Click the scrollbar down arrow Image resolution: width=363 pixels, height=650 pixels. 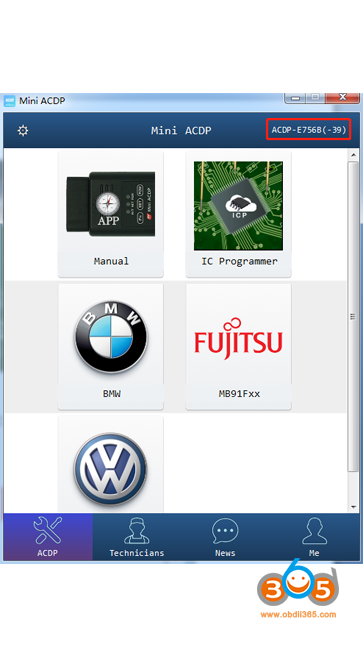coord(353,507)
